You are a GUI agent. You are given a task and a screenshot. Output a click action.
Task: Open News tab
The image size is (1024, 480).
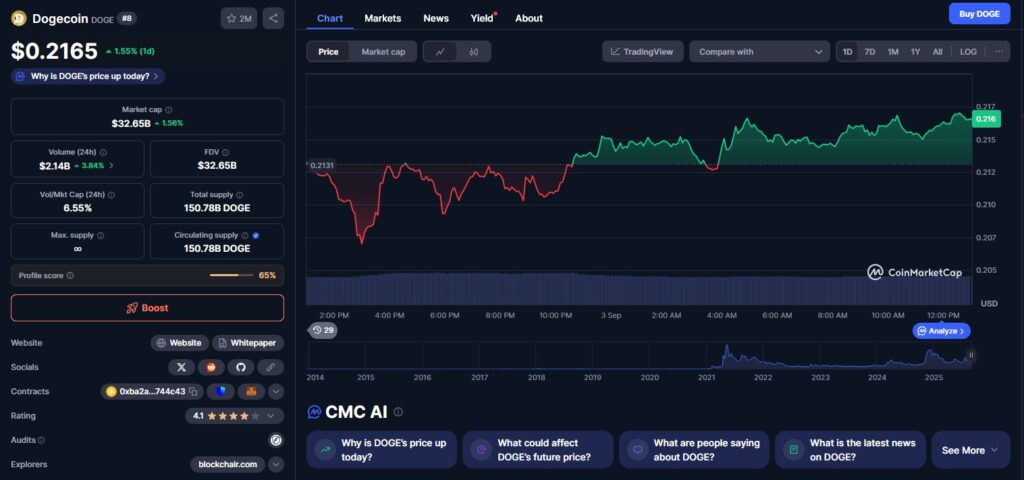pyautogui.click(x=436, y=18)
